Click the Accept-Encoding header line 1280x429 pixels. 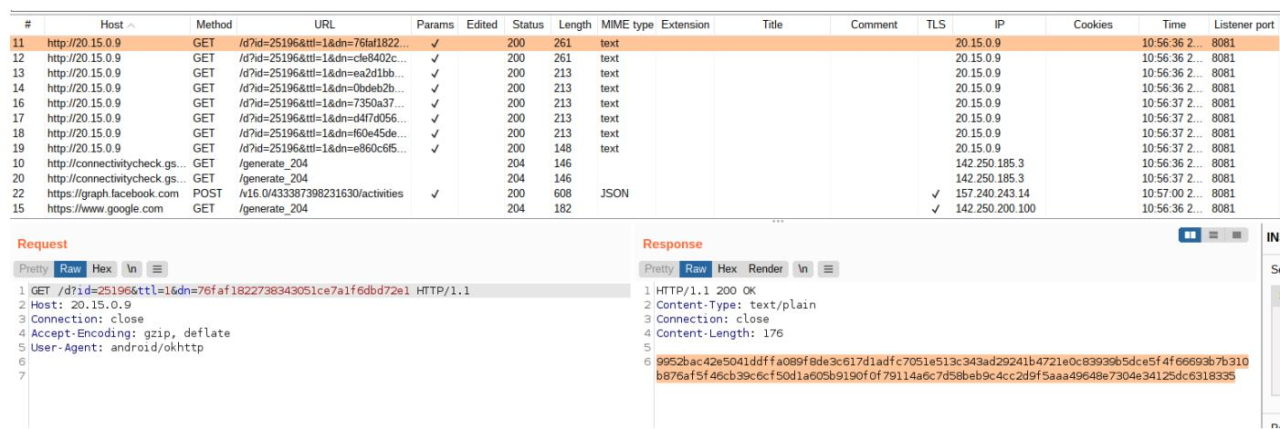(130, 333)
